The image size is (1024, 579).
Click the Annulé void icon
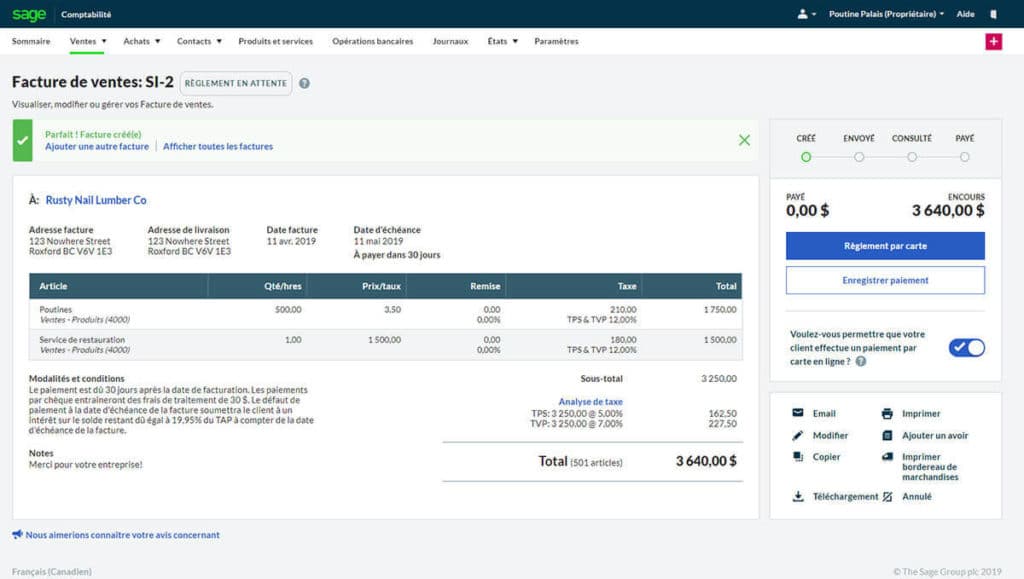tap(887, 496)
